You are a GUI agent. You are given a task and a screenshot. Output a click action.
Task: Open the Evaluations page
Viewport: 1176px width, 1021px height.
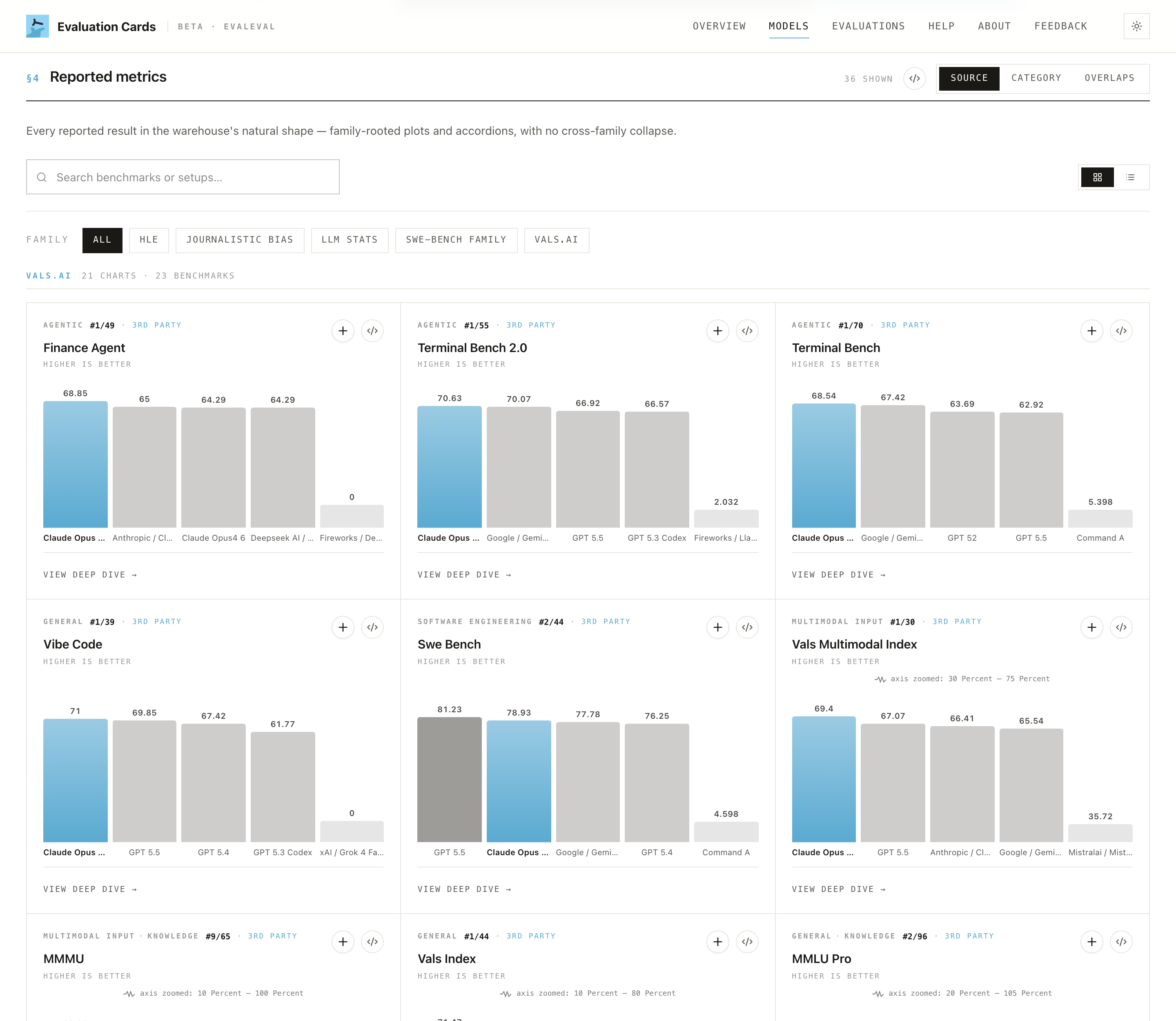coord(869,26)
